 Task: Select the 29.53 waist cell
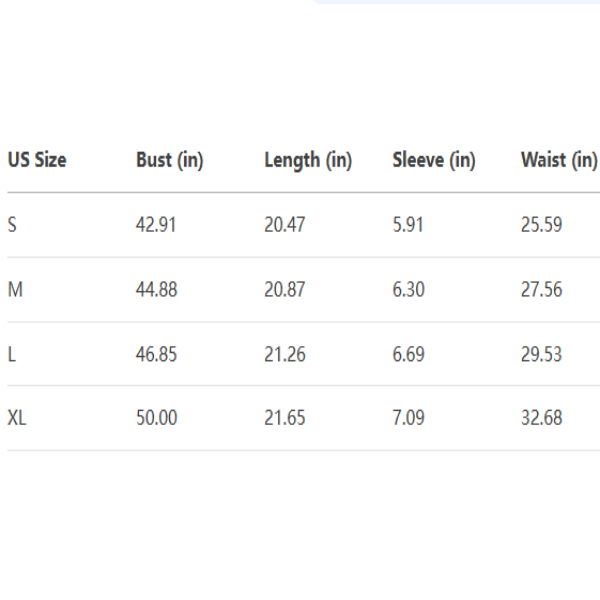click(x=541, y=354)
